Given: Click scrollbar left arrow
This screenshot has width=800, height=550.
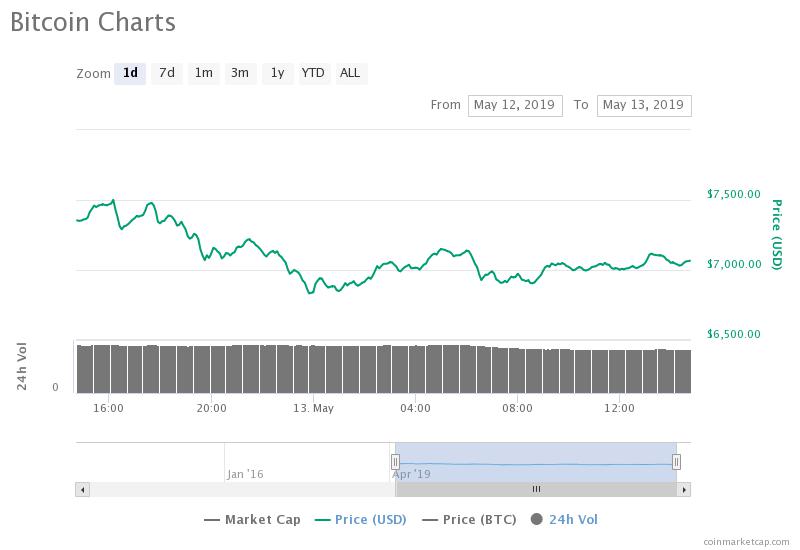Looking at the screenshot, I should point(82,489).
